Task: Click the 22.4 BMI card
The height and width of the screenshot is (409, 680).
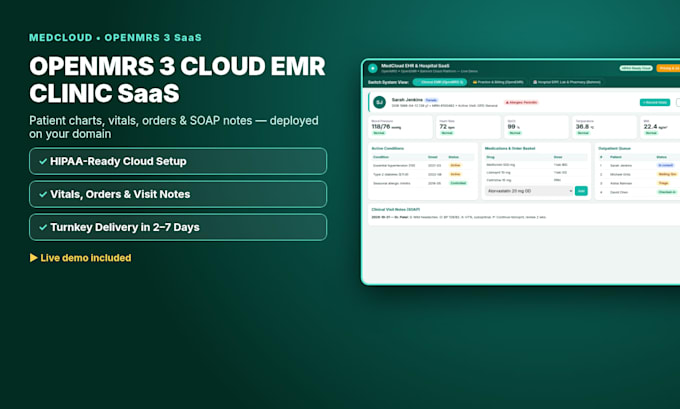Action: [x=660, y=127]
